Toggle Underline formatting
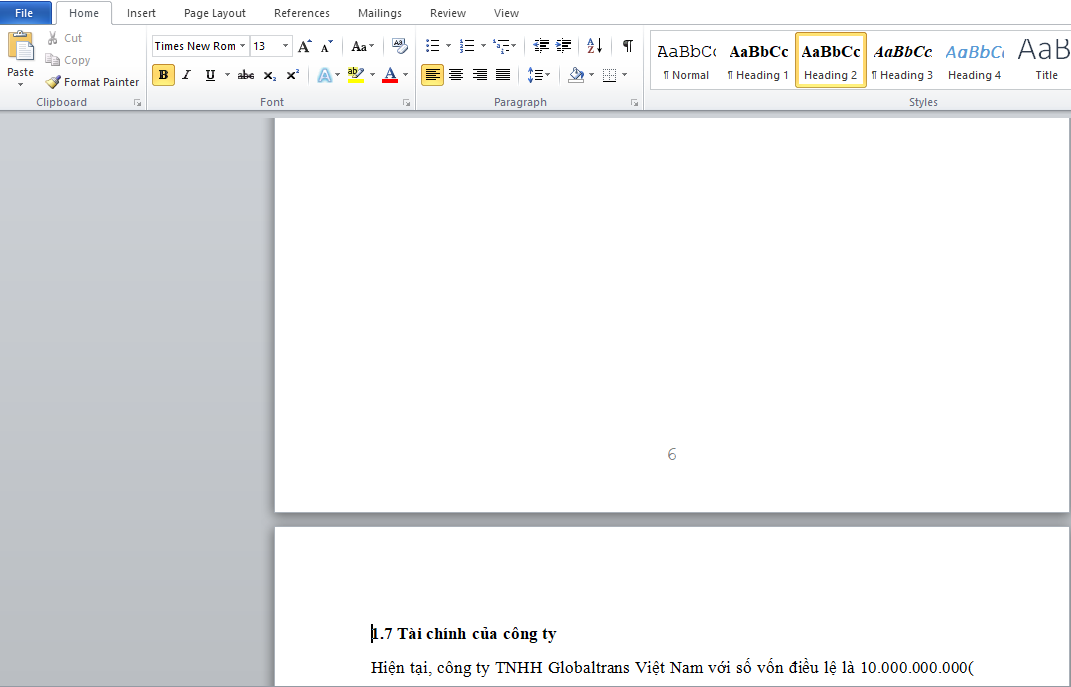The width and height of the screenshot is (1071, 687). [x=210, y=75]
